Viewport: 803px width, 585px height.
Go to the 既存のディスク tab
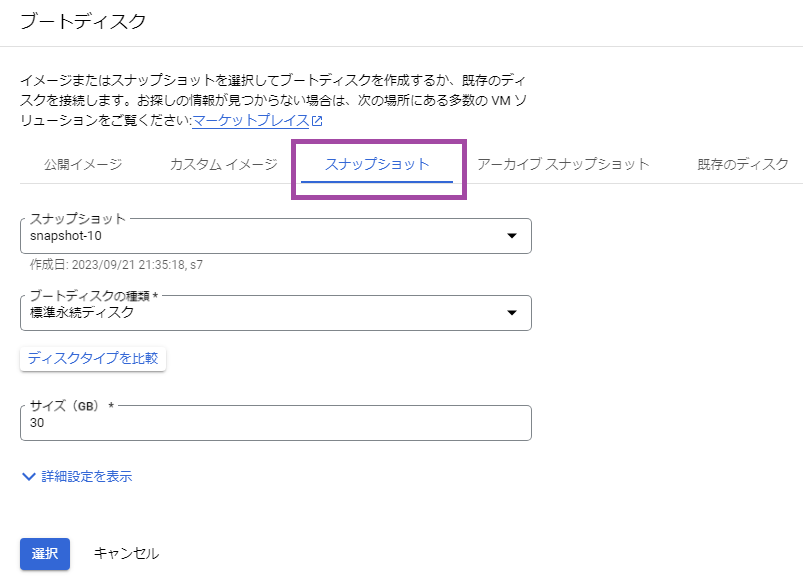point(743,164)
